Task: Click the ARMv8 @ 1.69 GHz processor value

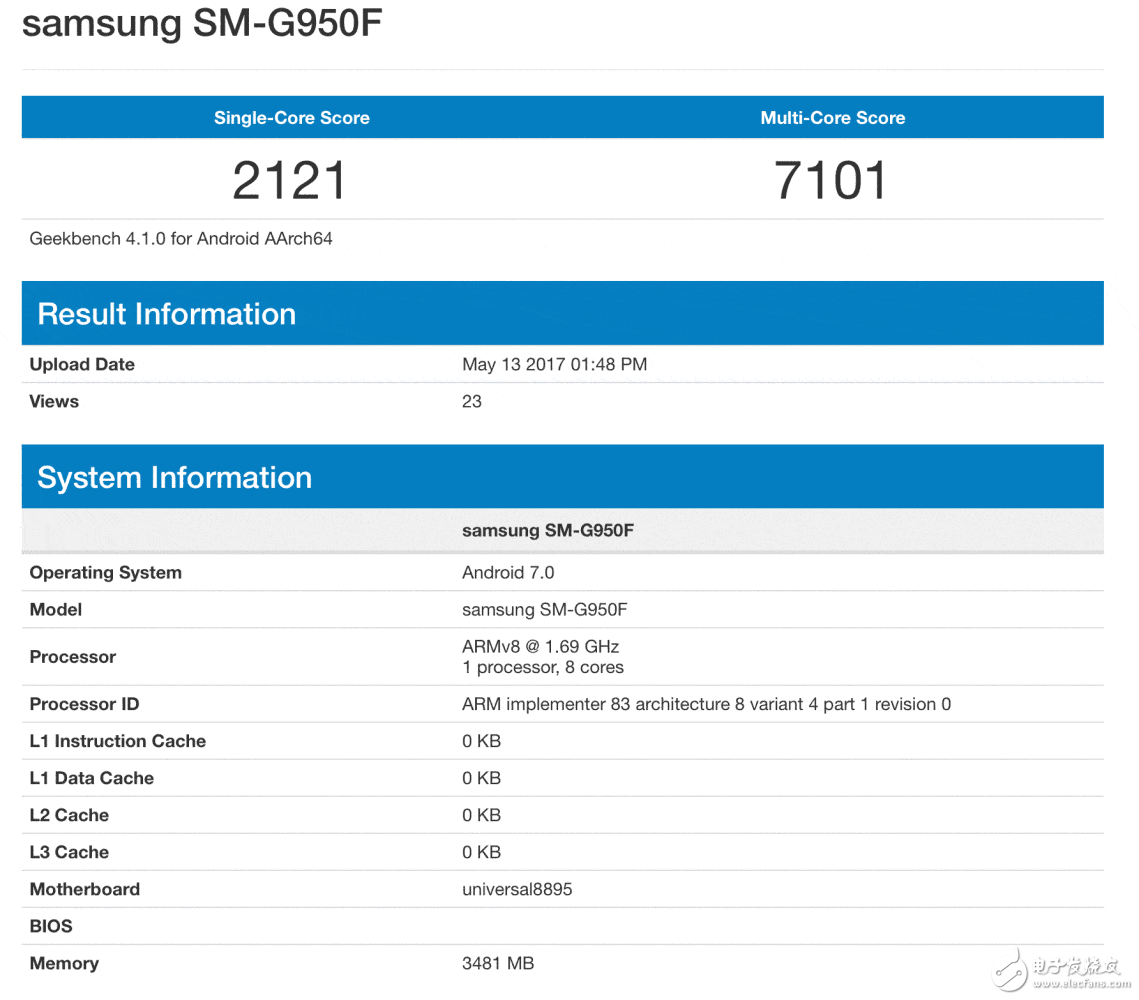Action: 540,646
